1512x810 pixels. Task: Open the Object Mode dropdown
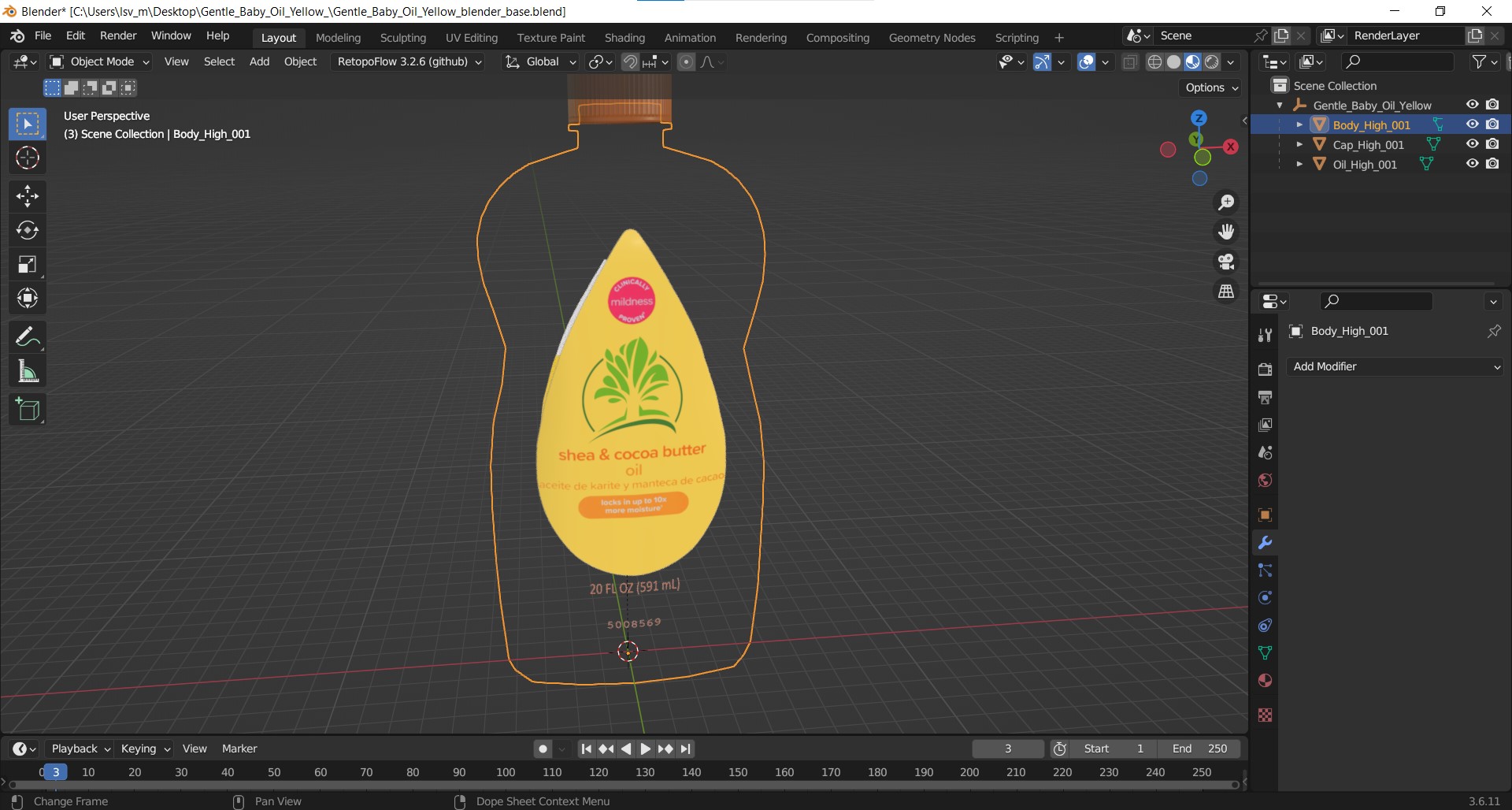(99, 61)
